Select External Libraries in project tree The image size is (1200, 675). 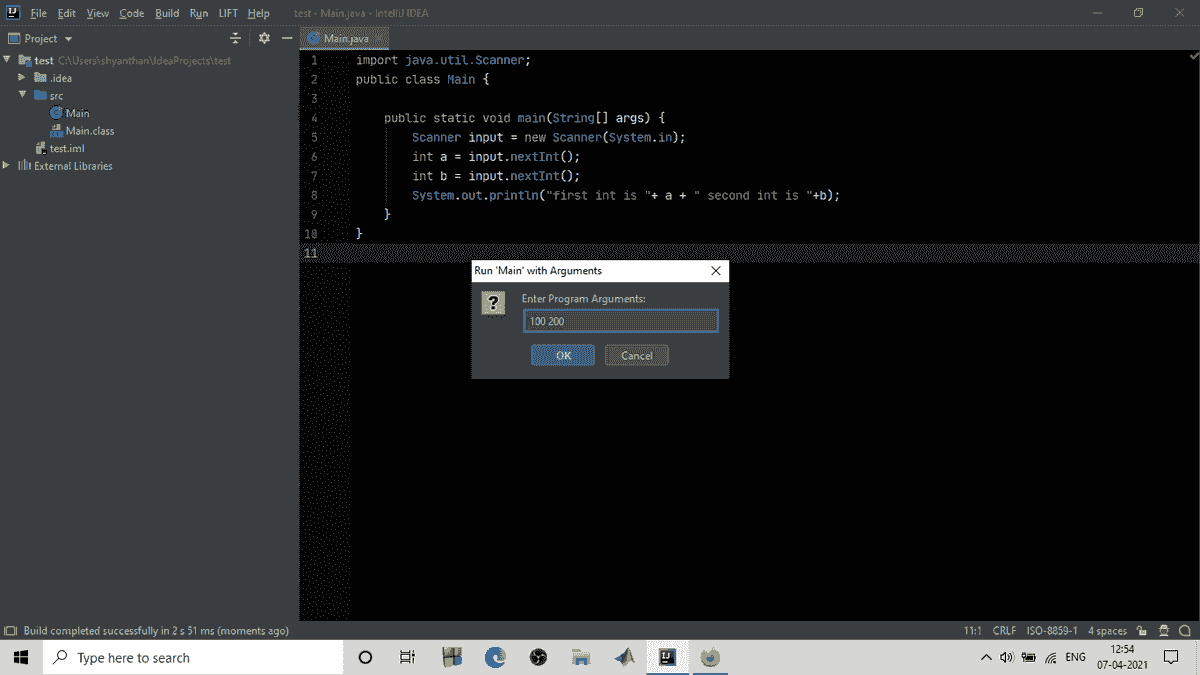click(x=65, y=165)
